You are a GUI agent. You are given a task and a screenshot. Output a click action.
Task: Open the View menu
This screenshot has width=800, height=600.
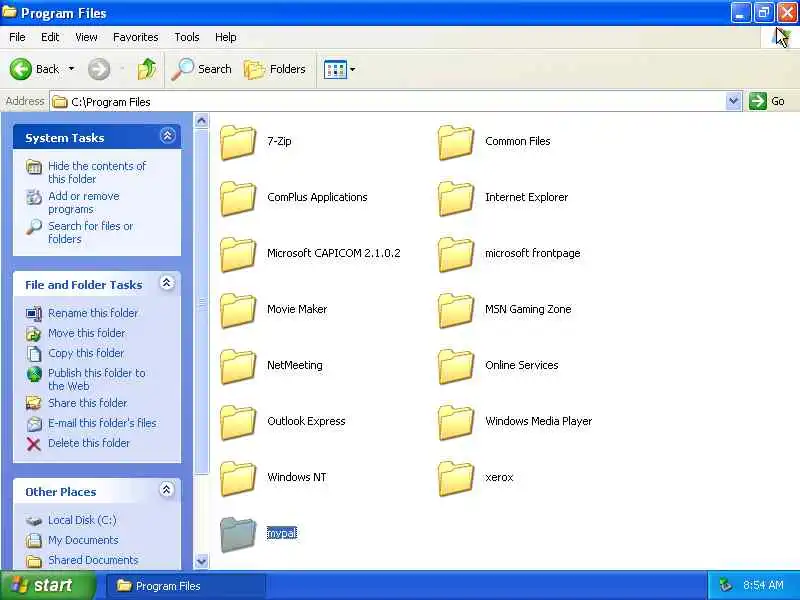[86, 37]
